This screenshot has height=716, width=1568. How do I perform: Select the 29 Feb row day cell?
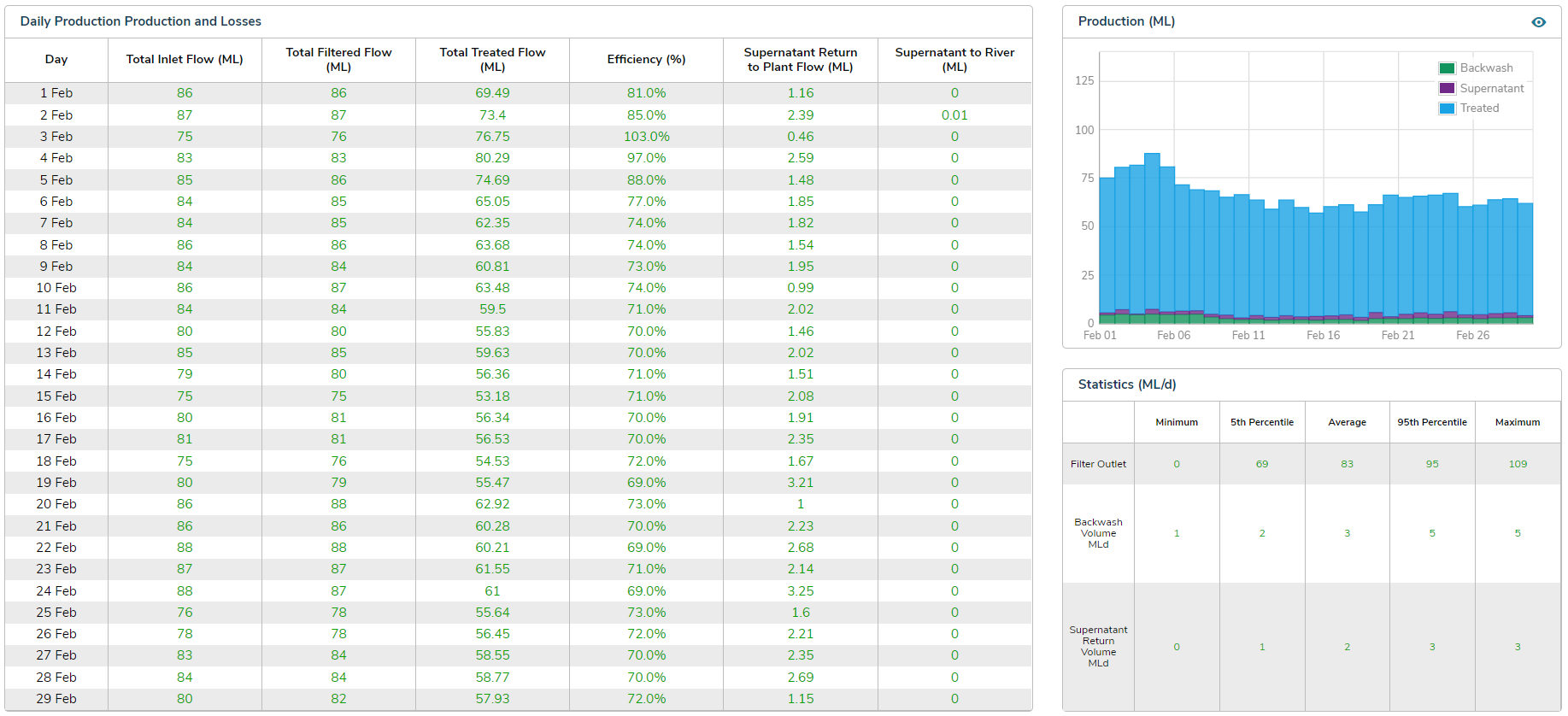(x=56, y=699)
